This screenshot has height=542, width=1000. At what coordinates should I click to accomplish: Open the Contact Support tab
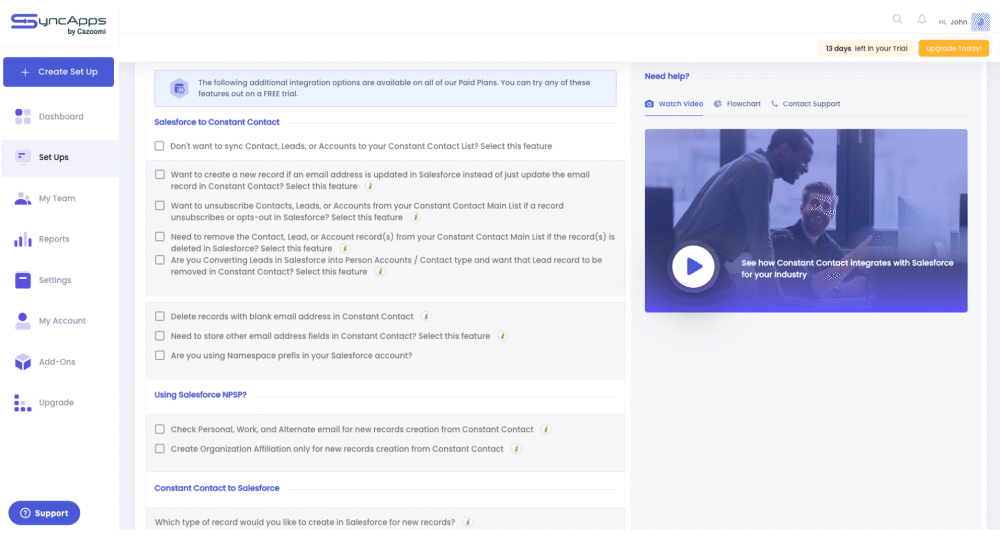(805, 104)
